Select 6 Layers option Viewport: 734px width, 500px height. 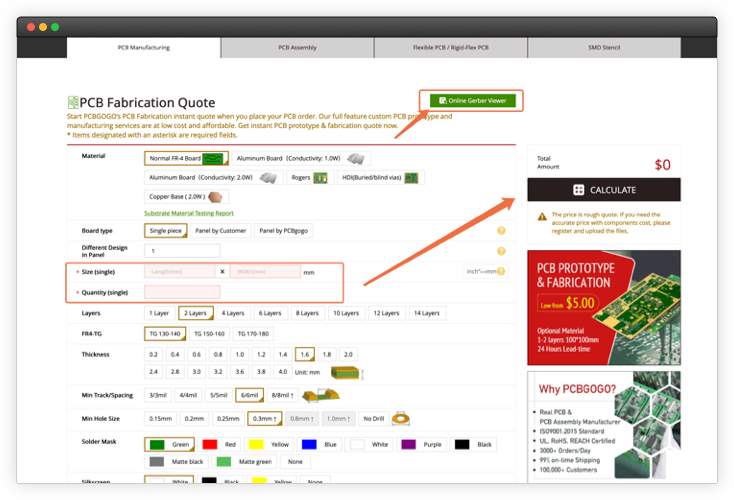[x=270, y=313]
